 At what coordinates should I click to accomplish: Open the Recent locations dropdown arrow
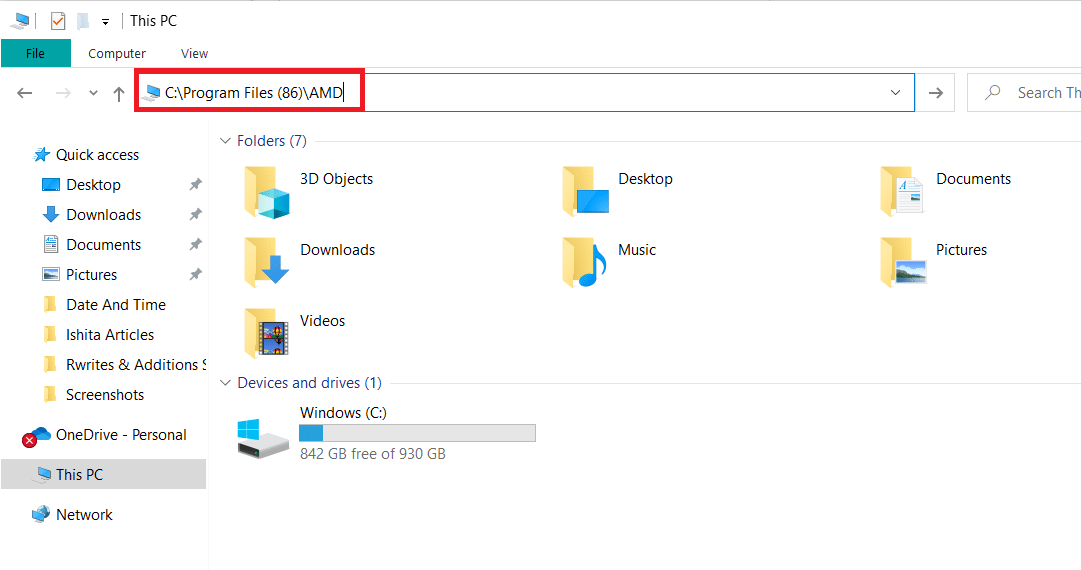(93, 93)
